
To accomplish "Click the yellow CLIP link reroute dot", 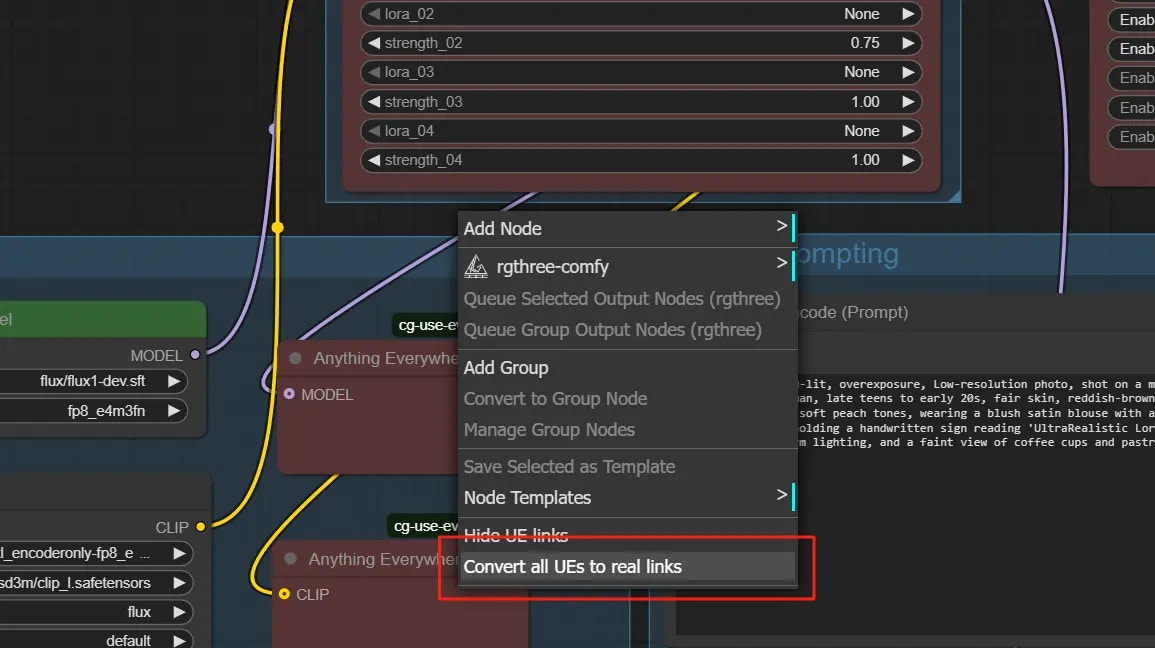I will (278, 228).
